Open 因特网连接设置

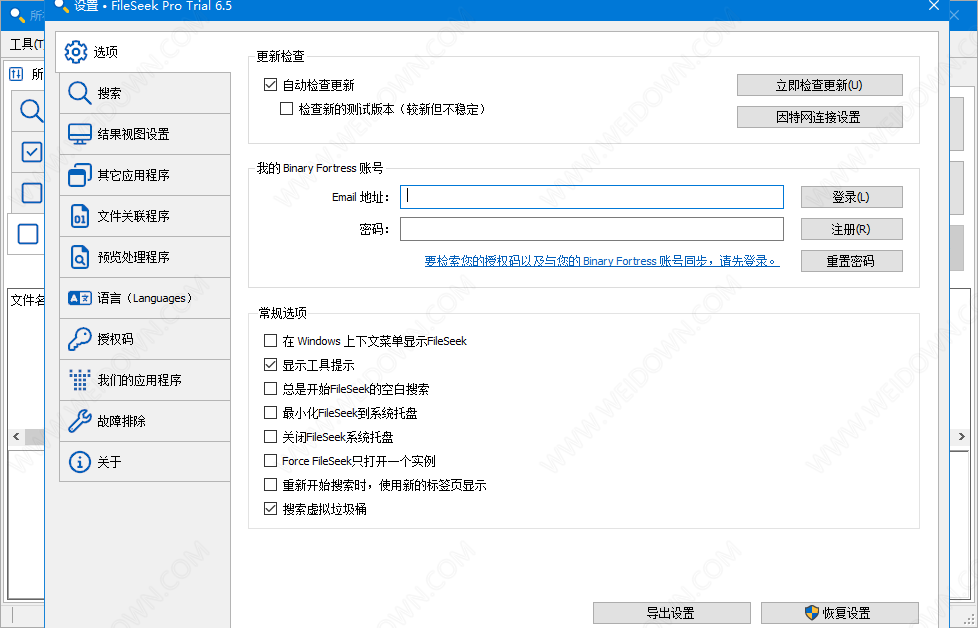point(820,117)
